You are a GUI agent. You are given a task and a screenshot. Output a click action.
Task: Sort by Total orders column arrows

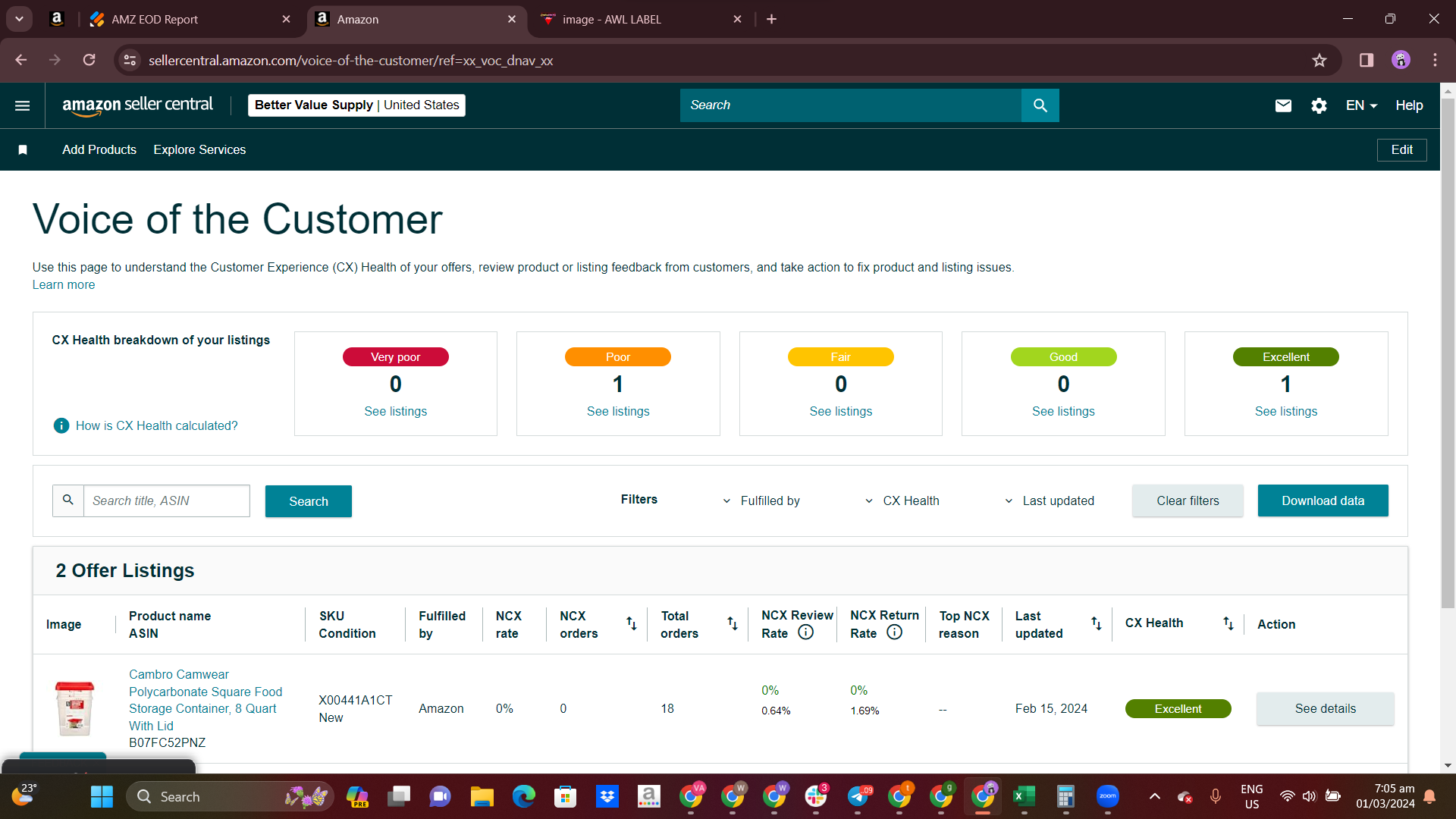click(733, 623)
